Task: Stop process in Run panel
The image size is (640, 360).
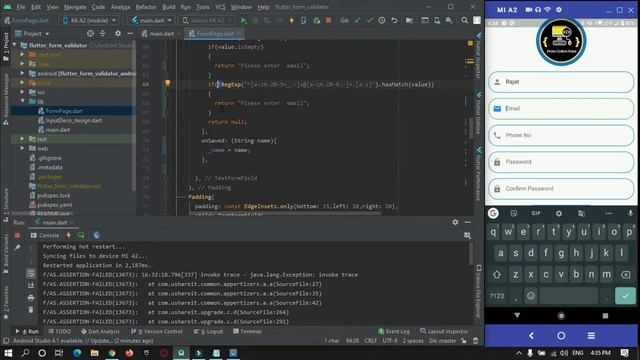Action: click(x=18, y=236)
